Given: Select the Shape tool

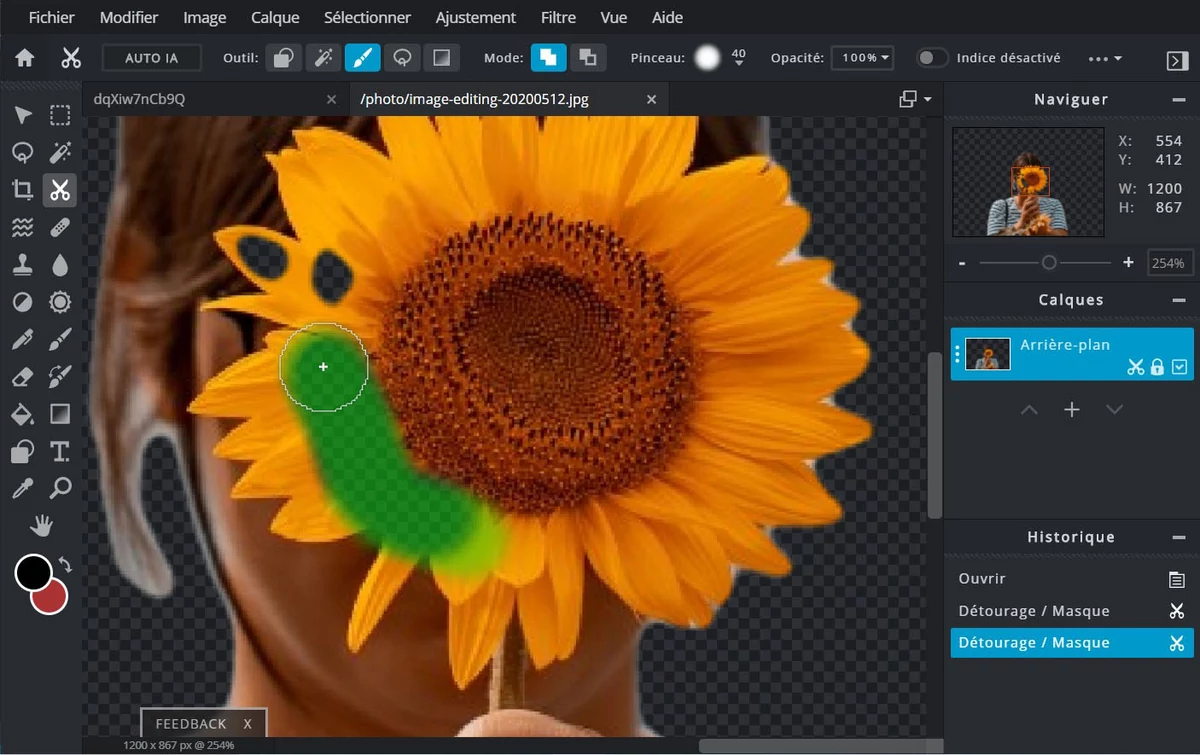Looking at the screenshot, I should (x=22, y=452).
